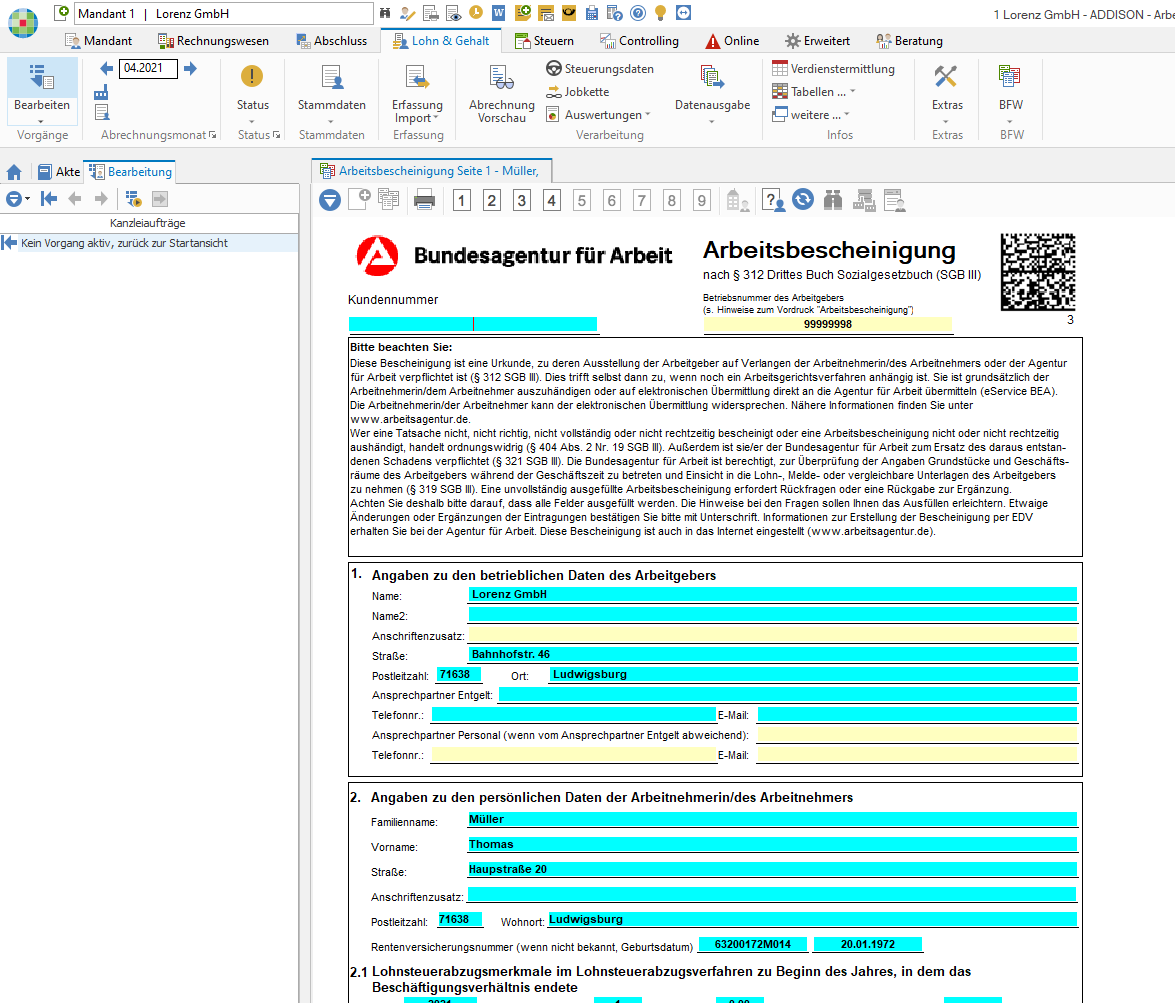Click the Ansprechpartner Entgelt input field
1175x1003 pixels.
787,695
